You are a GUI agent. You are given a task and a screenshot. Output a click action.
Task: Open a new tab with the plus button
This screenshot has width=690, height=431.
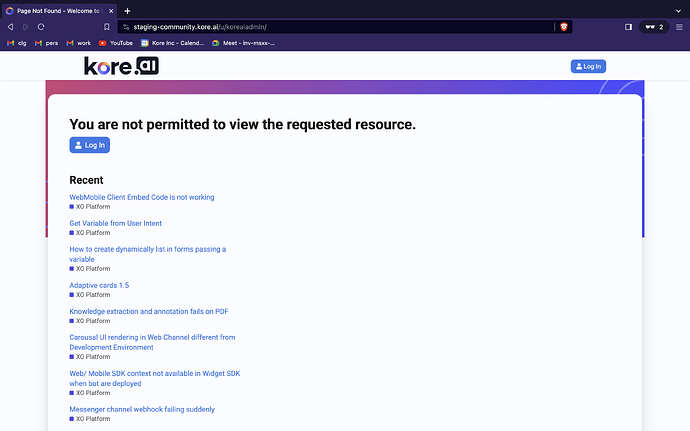pyautogui.click(x=127, y=11)
